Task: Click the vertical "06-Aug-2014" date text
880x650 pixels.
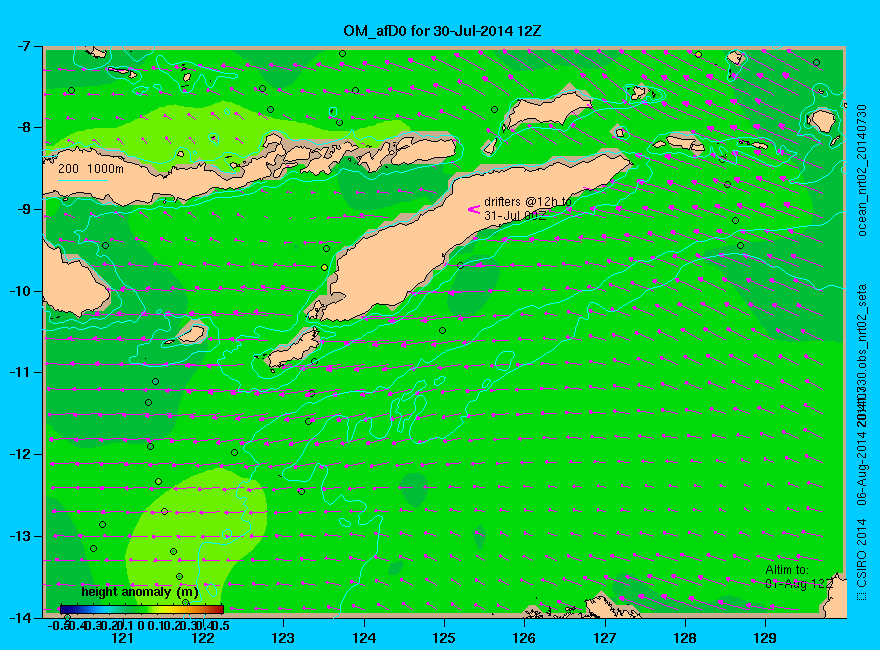Action: point(861,468)
